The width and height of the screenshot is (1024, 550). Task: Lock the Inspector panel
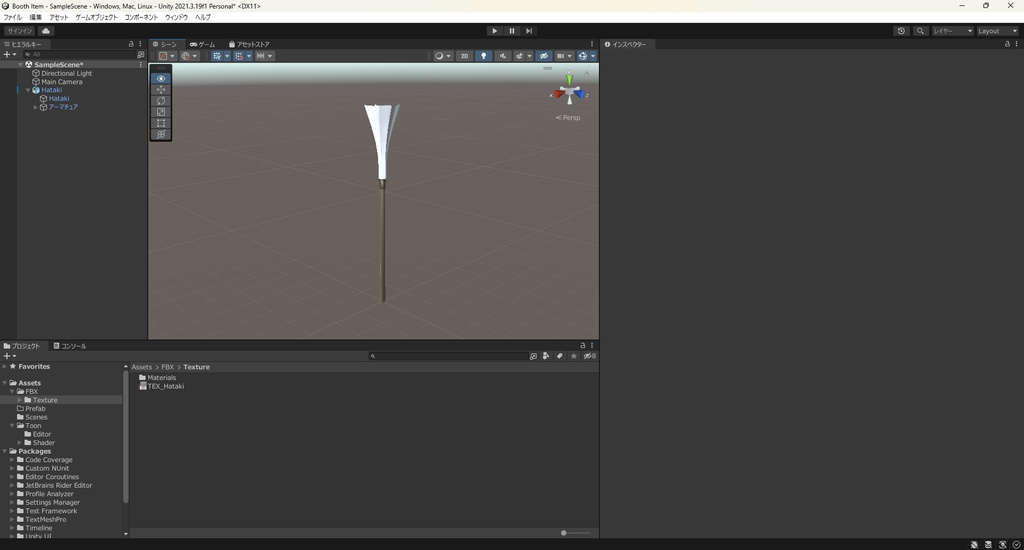tap(1007, 44)
